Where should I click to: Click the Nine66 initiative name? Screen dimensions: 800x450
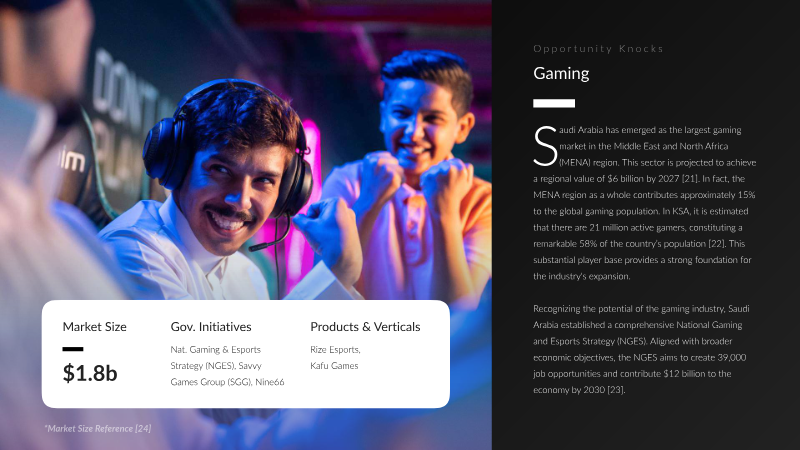(269, 382)
